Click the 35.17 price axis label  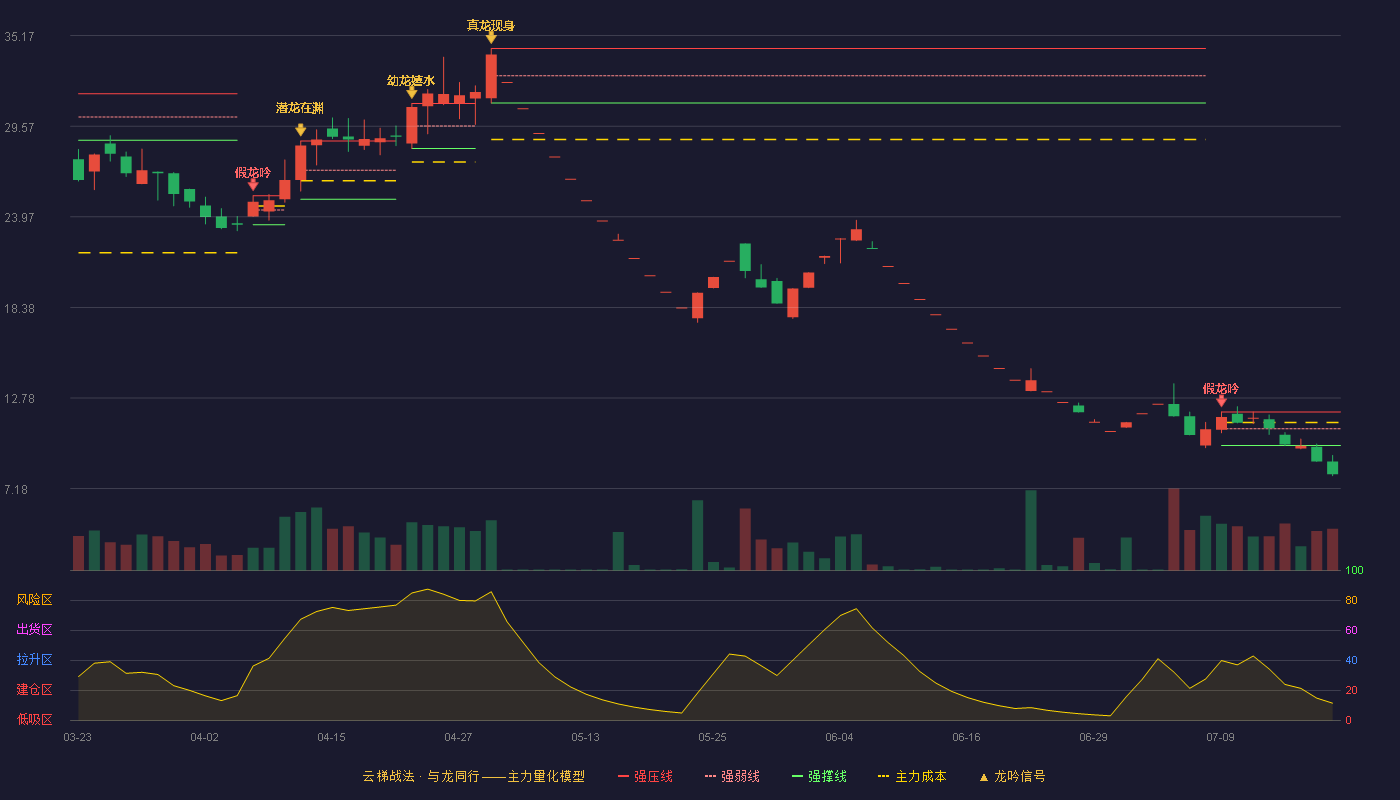[x=19, y=37]
